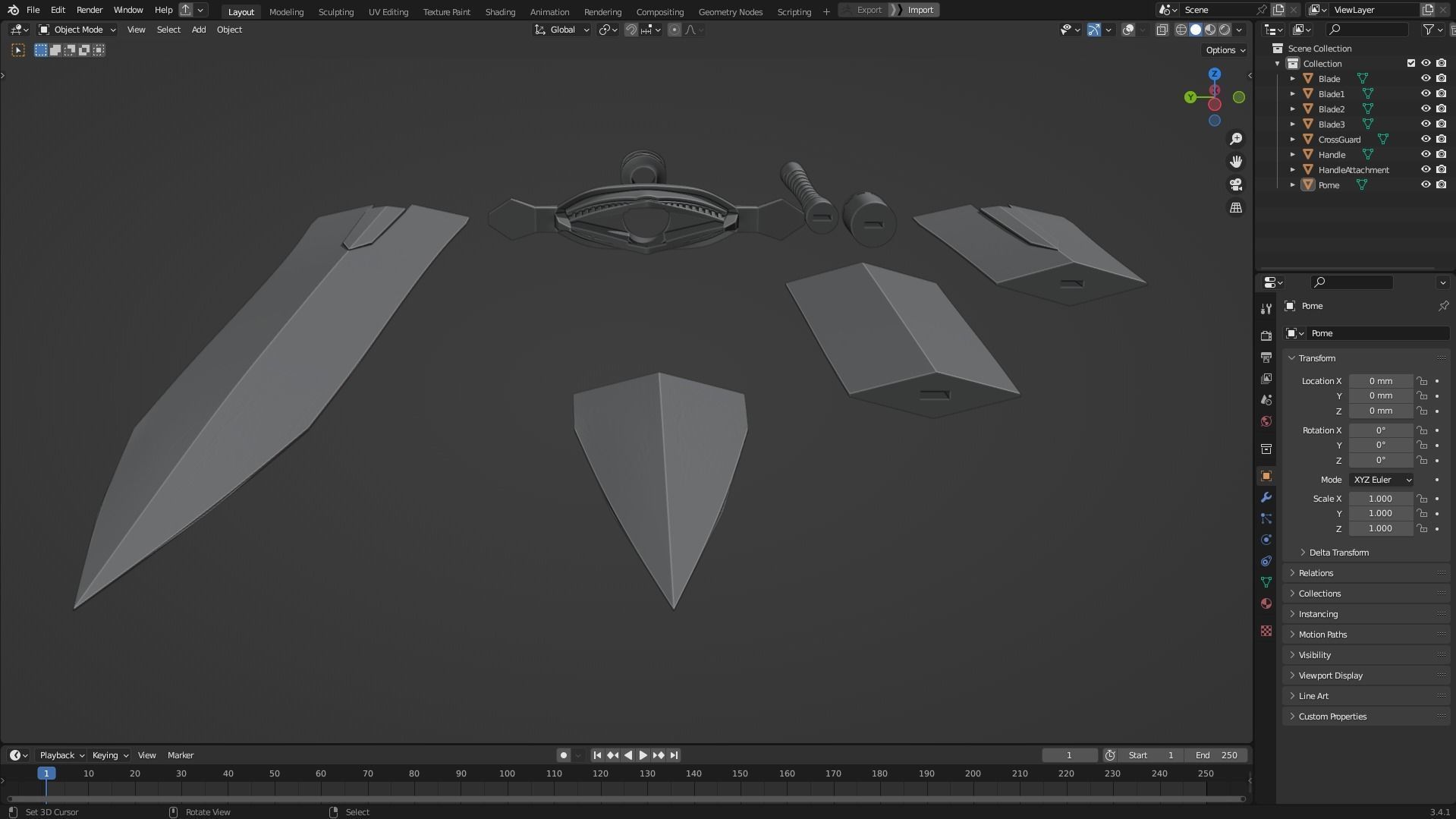This screenshot has height=819, width=1456.
Task: Jump to the timeline end frame
Action: coord(674,755)
